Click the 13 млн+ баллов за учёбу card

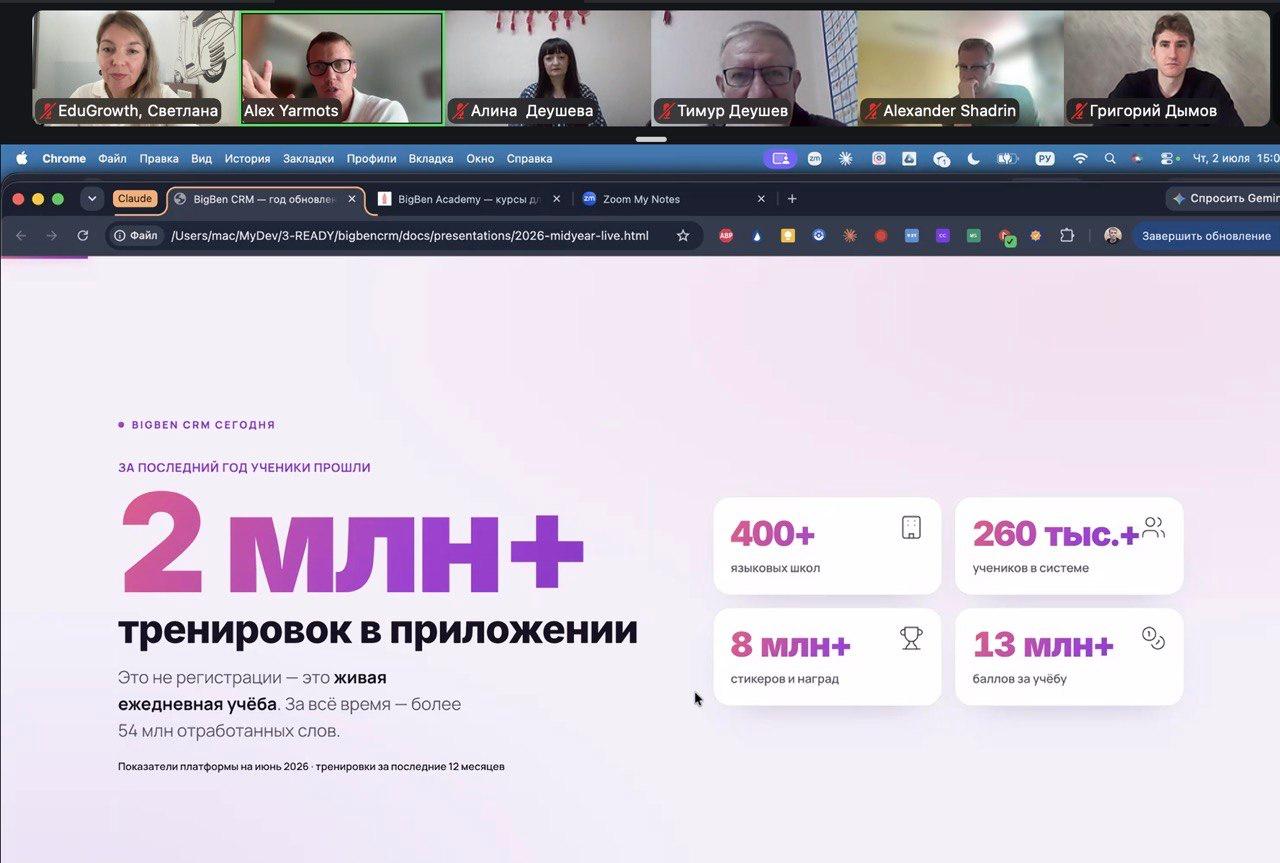[1069, 657]
